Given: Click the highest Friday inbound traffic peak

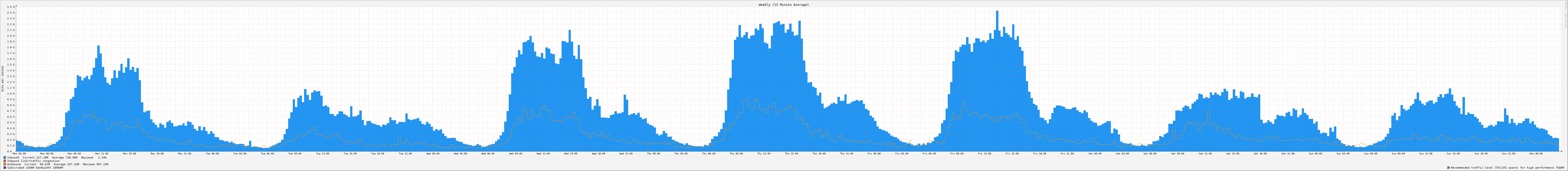Looking at the screenshot, I should (997, 12).
